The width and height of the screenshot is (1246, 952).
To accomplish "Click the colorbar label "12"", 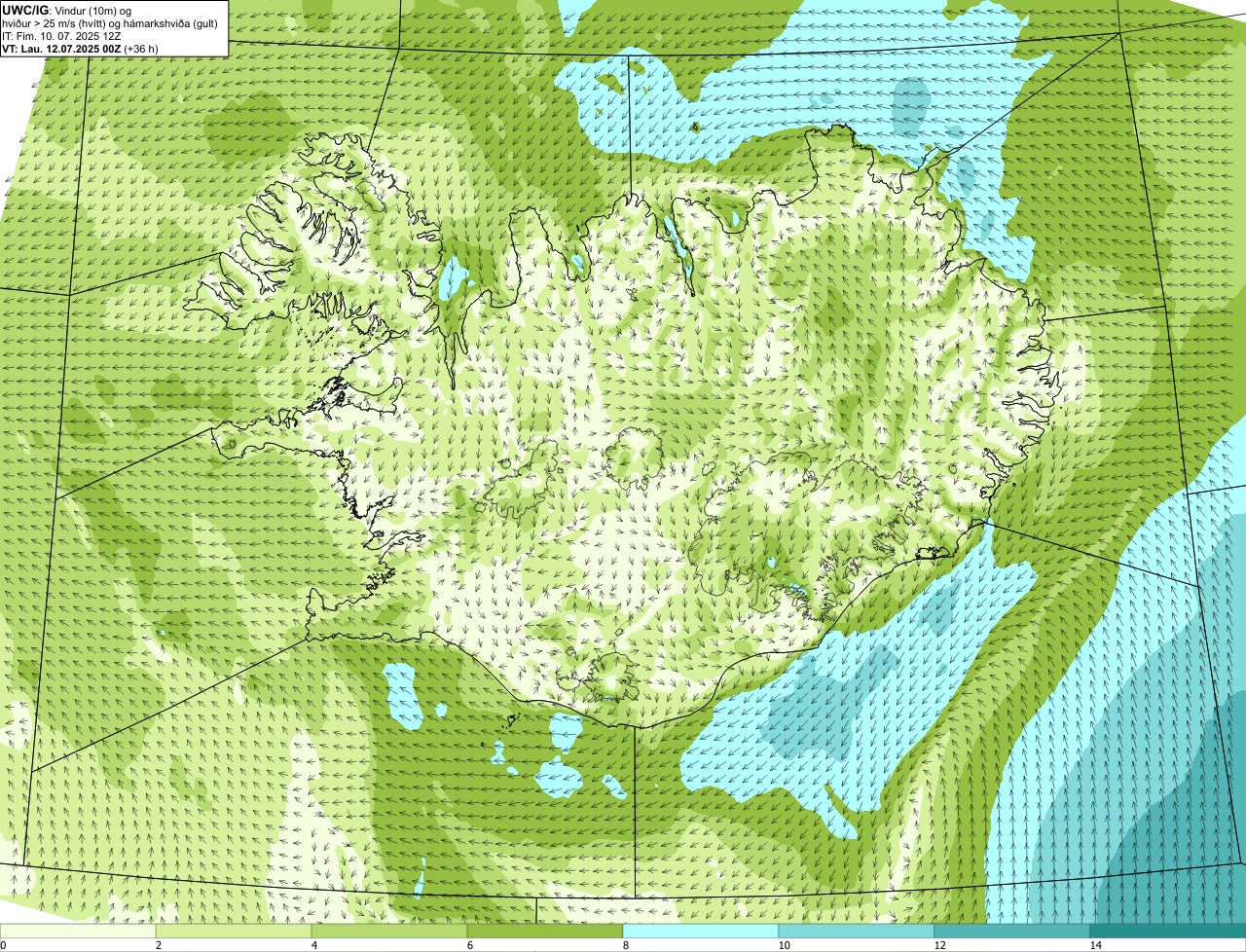I will (939, 945).
